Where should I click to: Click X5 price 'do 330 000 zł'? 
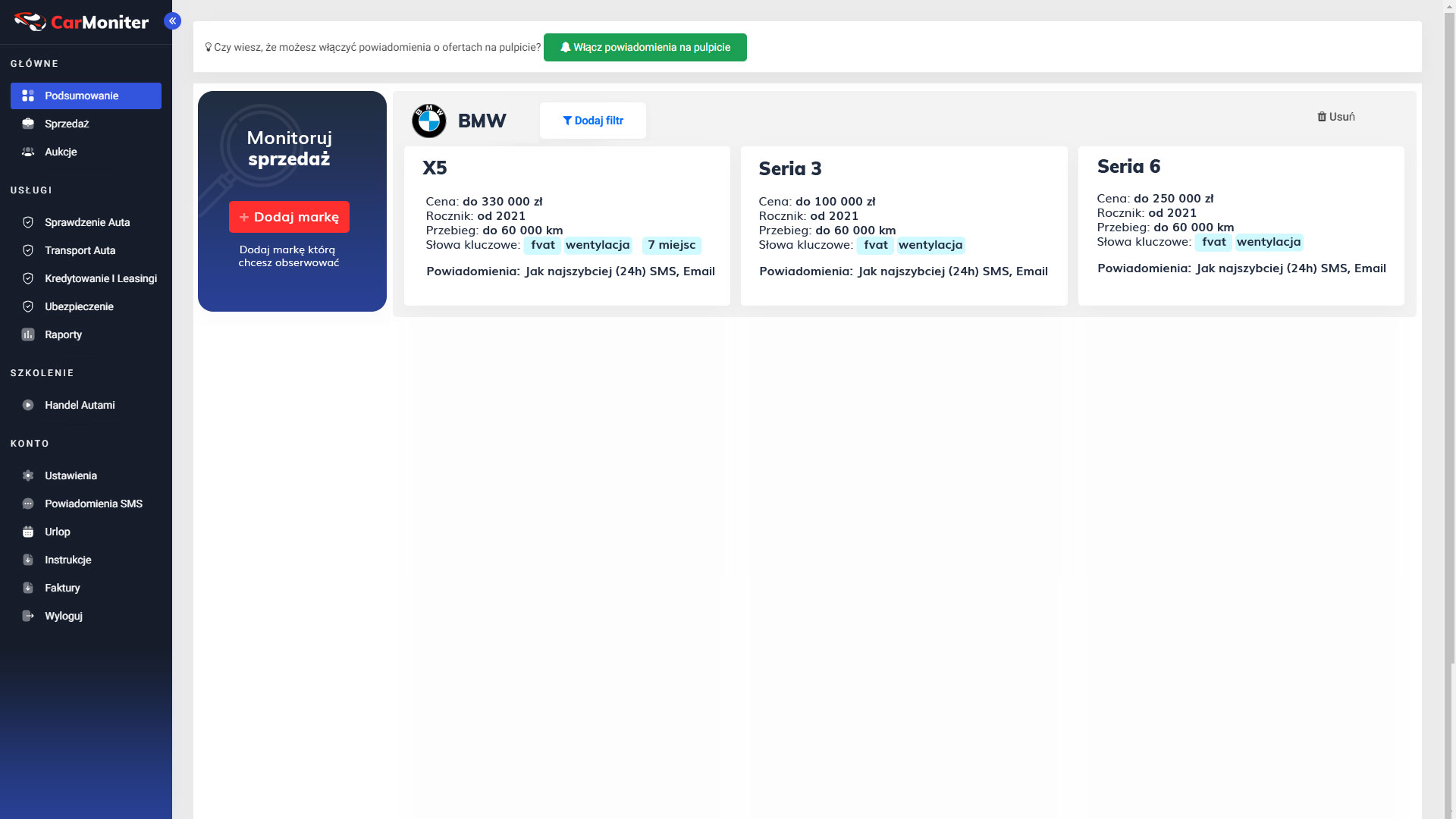click(502, 202)
